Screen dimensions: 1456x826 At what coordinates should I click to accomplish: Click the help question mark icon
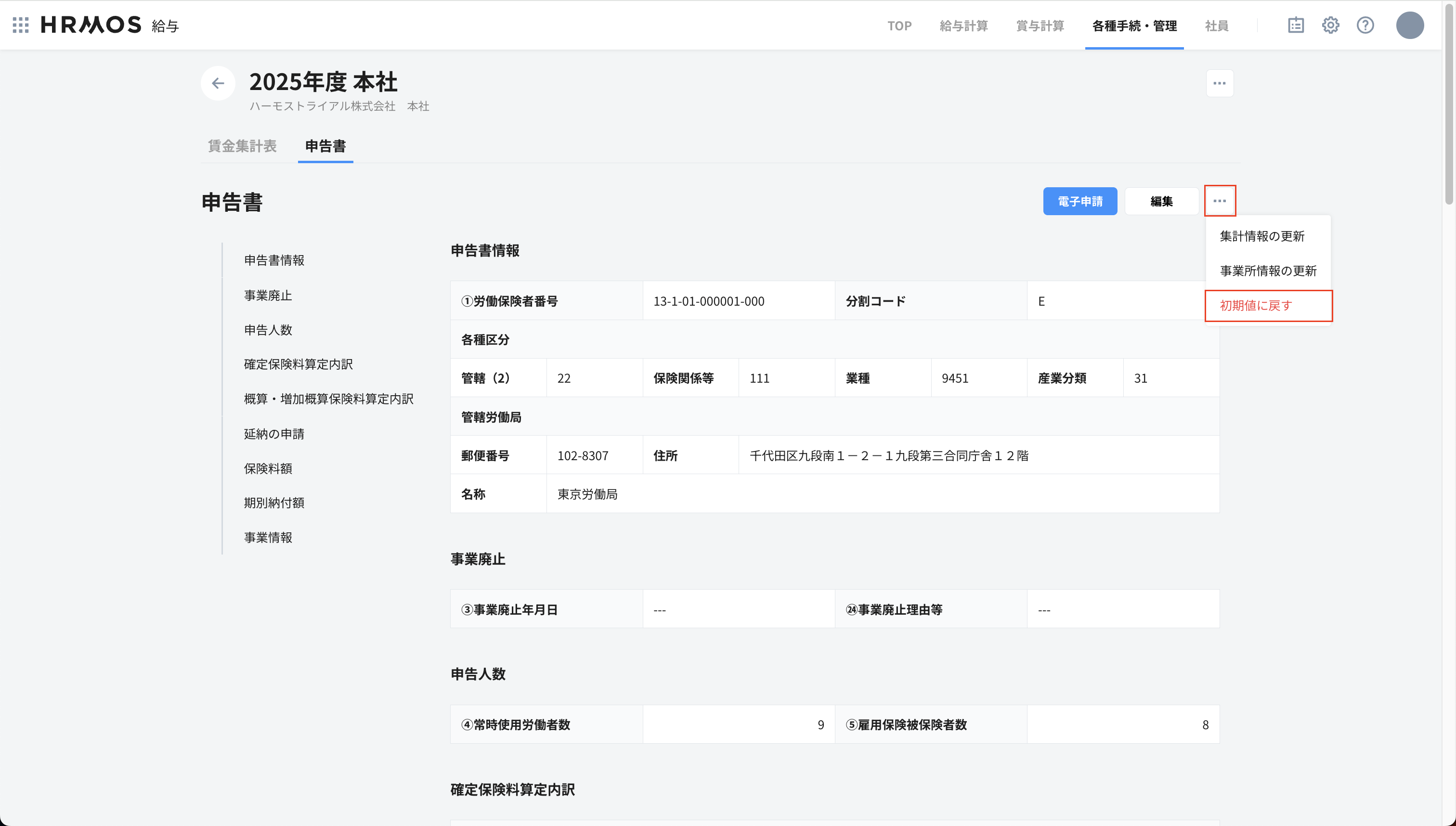pyautogui.click(x=1365, y=25)
